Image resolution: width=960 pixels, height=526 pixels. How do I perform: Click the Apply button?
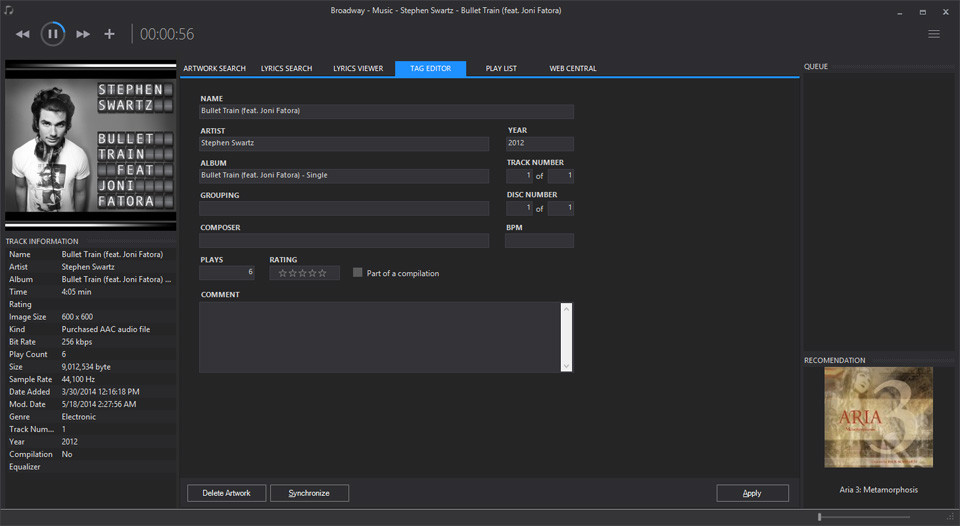click(752, 493)
